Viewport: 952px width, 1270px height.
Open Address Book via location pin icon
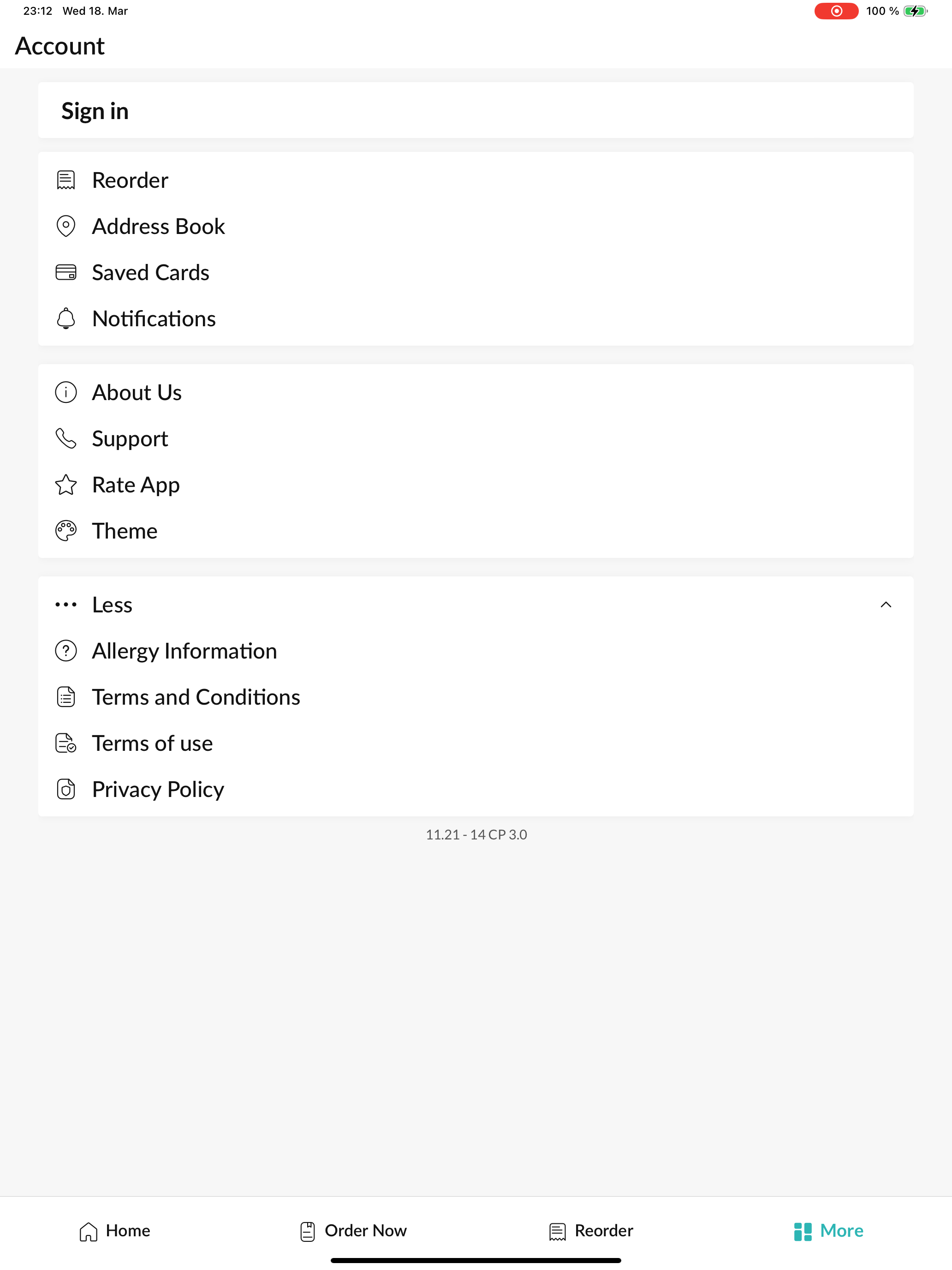tap(66, 226)
